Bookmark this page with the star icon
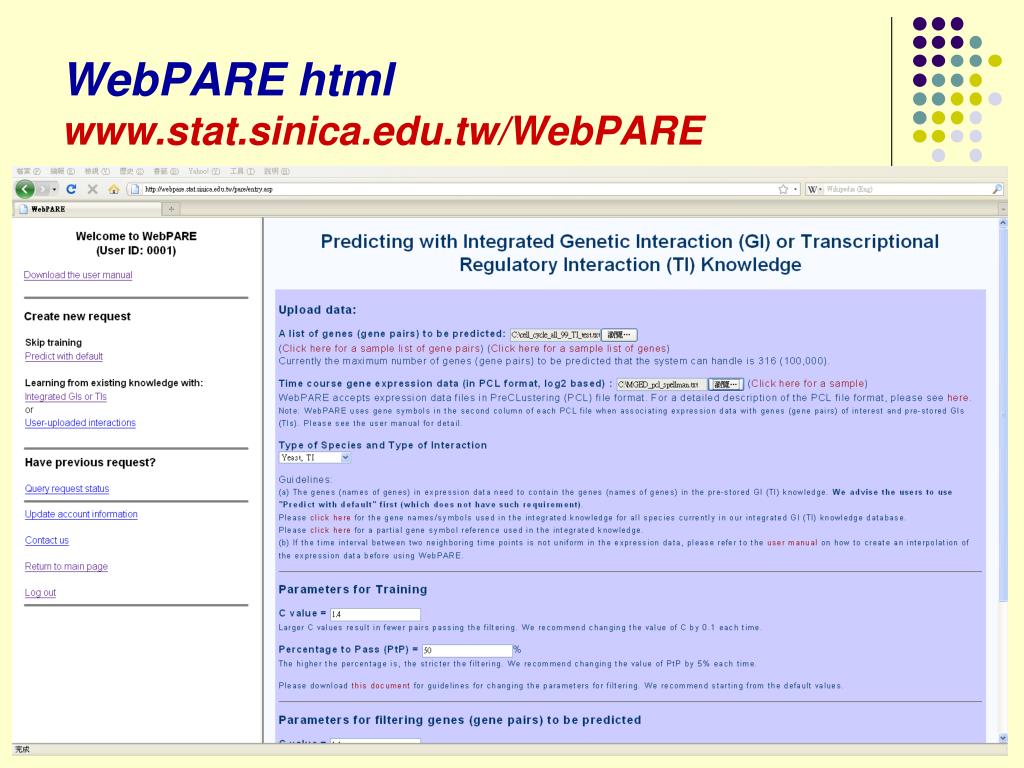Viewport: 1024px width, 768px height. pyautogui.click(x=783, y=189)
